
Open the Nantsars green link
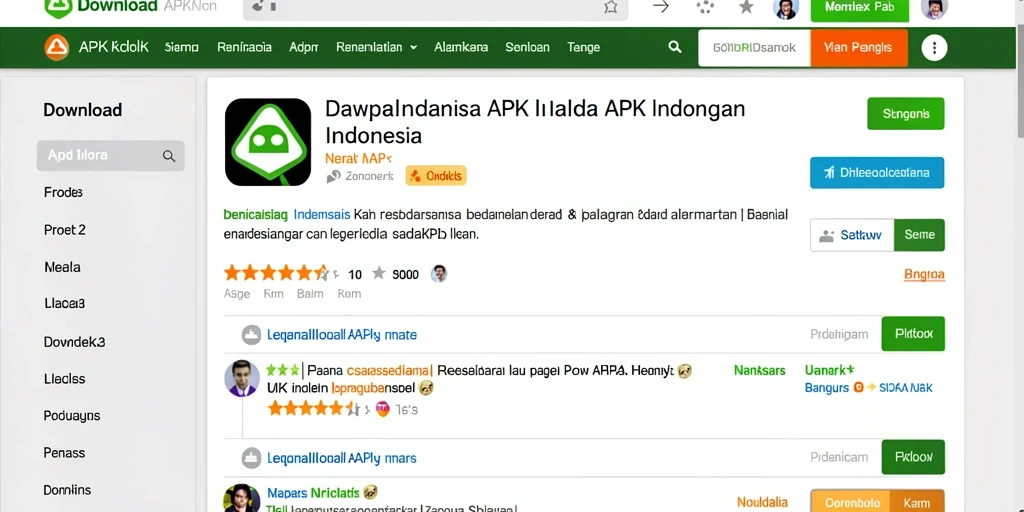[x=760, y=371]
